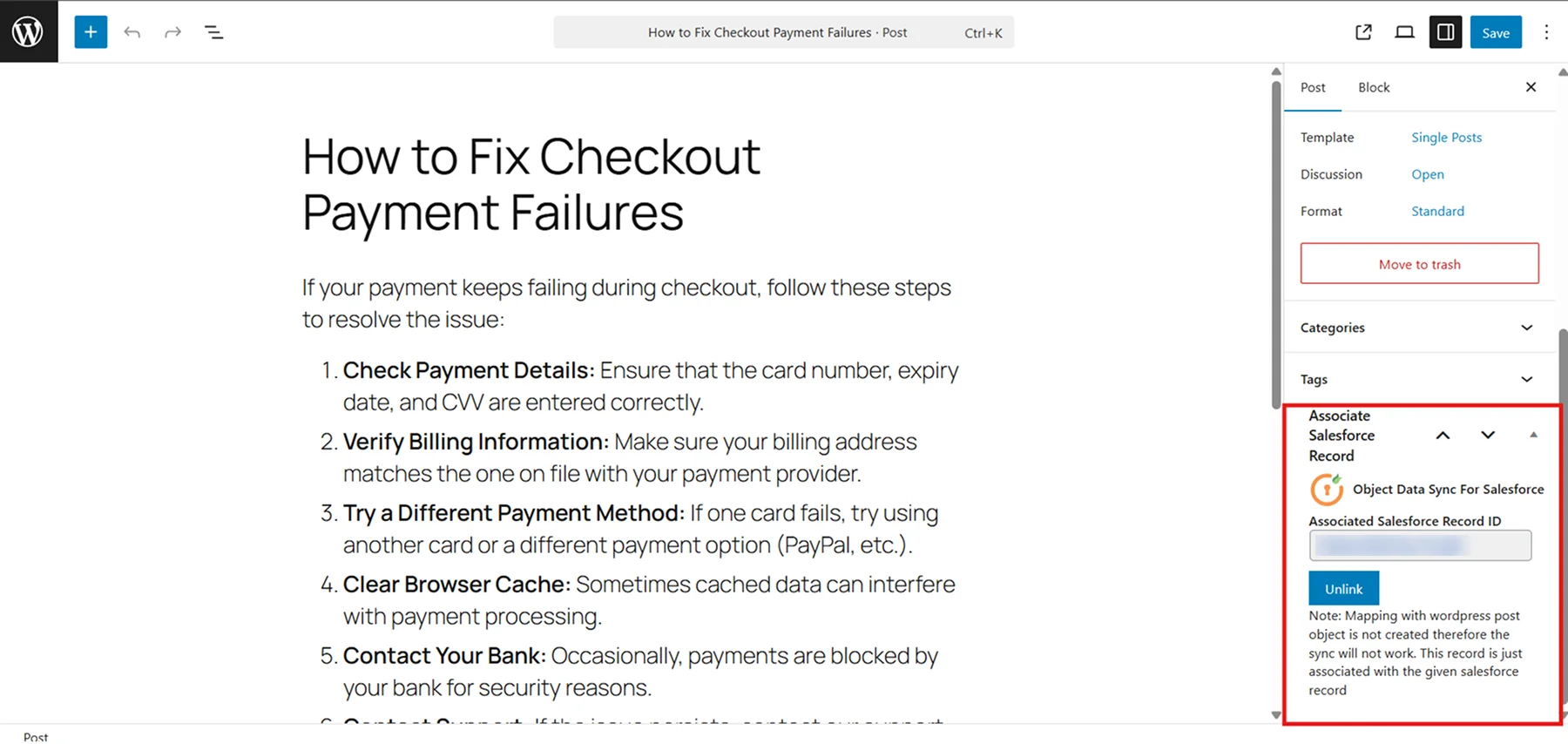View post in new tab icon
Viewport: 1568px width, 744px height.
1363,32
